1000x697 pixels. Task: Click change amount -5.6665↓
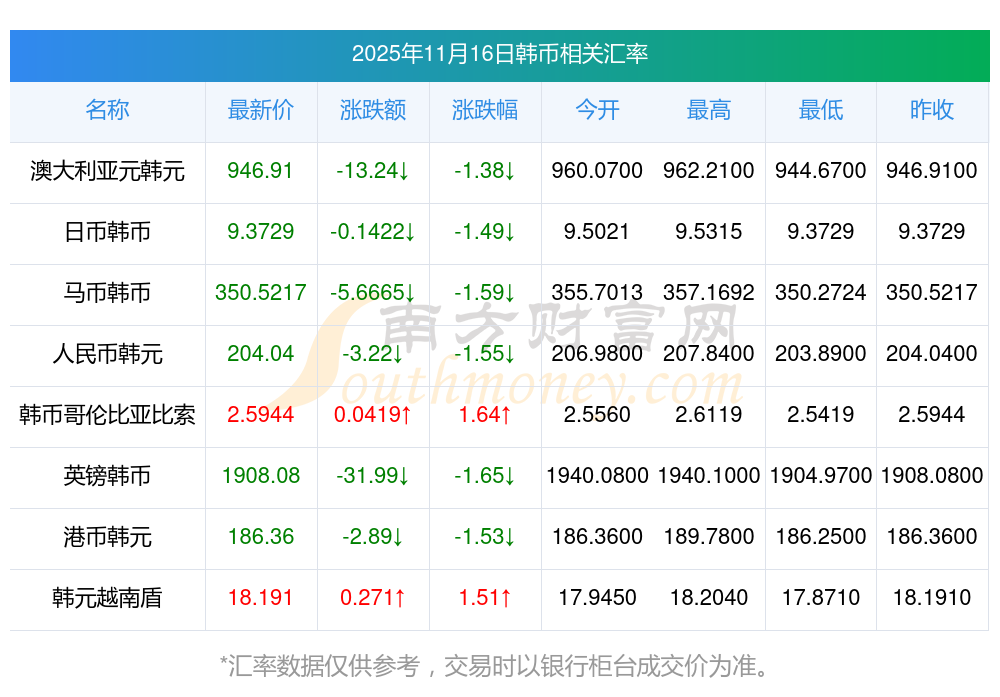coord(372,293)
